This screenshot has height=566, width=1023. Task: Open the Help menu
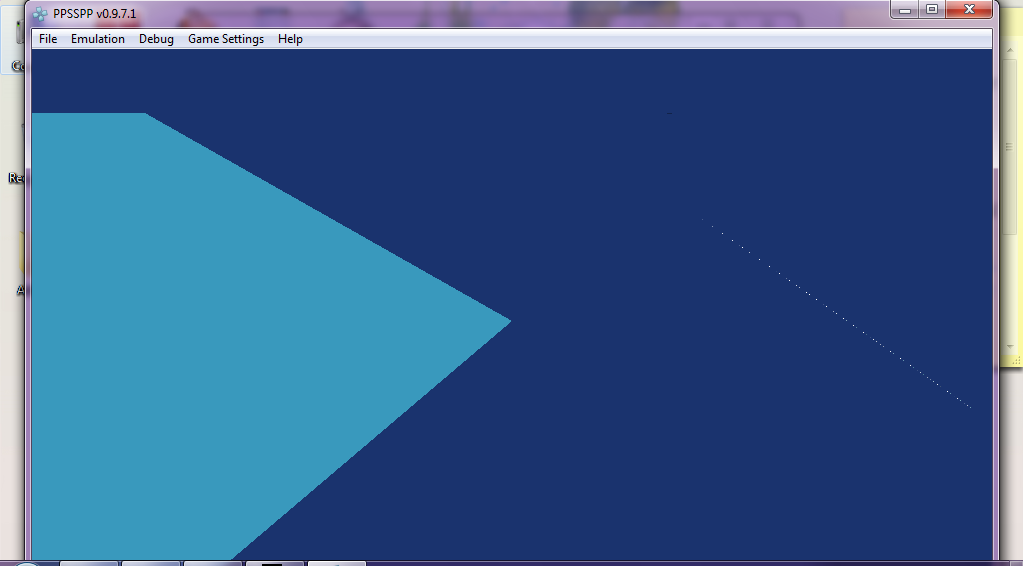290,39
